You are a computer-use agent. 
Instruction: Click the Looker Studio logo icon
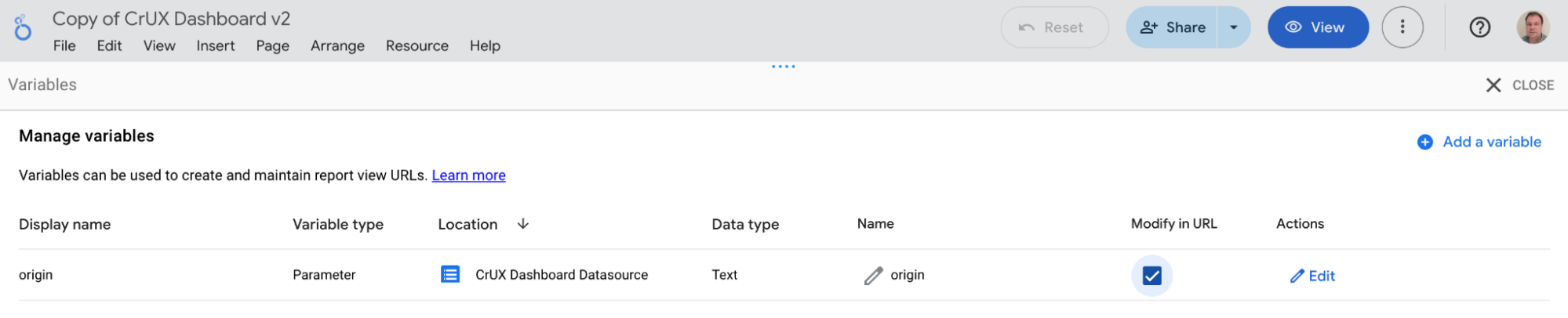23,28
